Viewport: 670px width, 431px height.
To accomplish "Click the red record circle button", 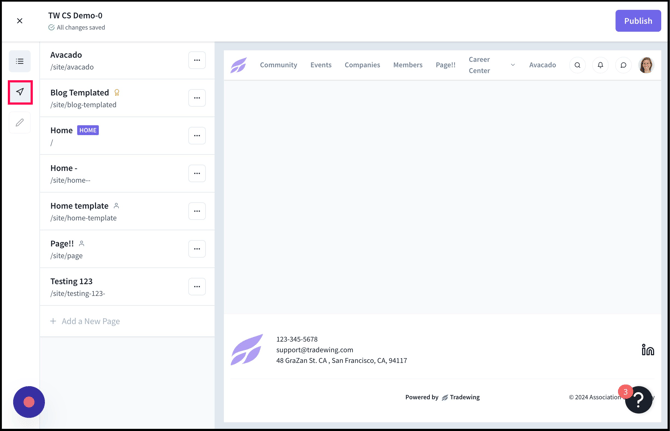I will (29, 402).
